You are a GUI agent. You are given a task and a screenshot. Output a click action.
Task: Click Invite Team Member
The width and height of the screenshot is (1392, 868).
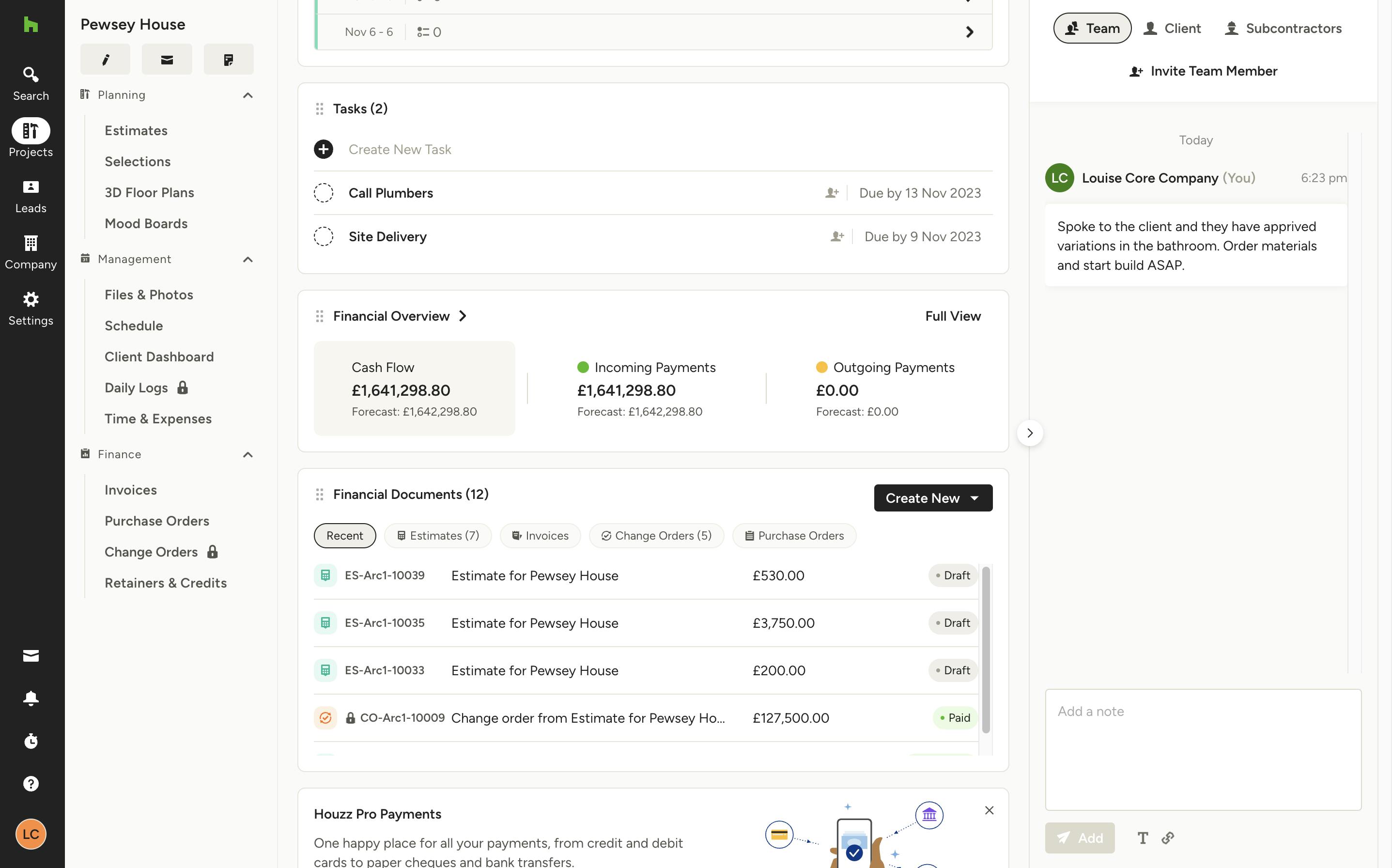pos(1203,71)
